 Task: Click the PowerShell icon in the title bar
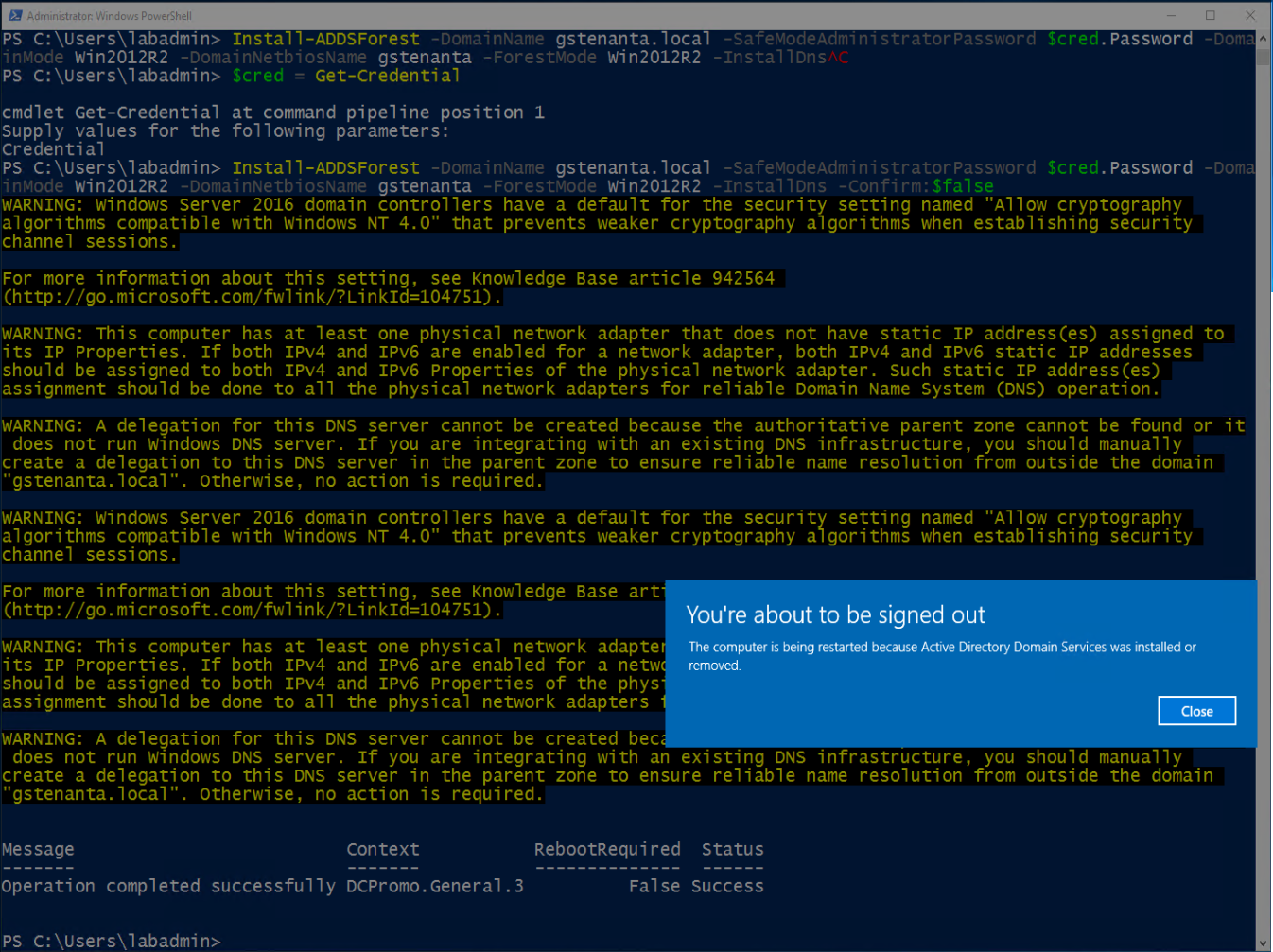point(14,15)
